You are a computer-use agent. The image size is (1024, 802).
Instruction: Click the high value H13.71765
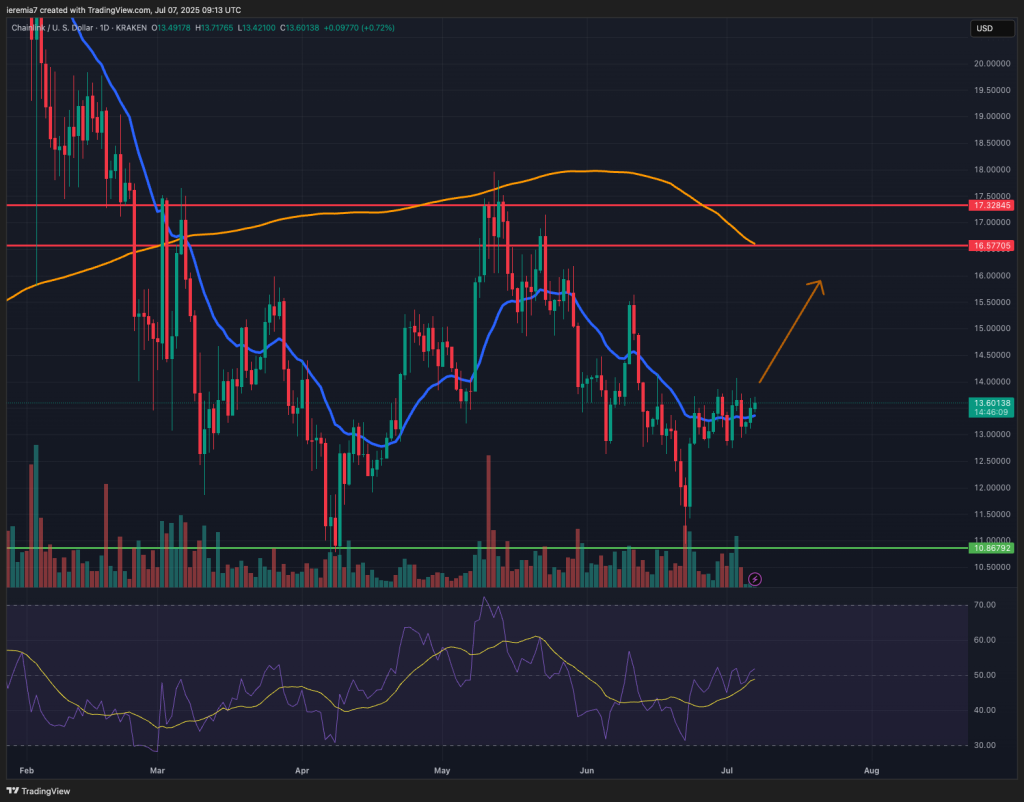[x=216, y=28]
